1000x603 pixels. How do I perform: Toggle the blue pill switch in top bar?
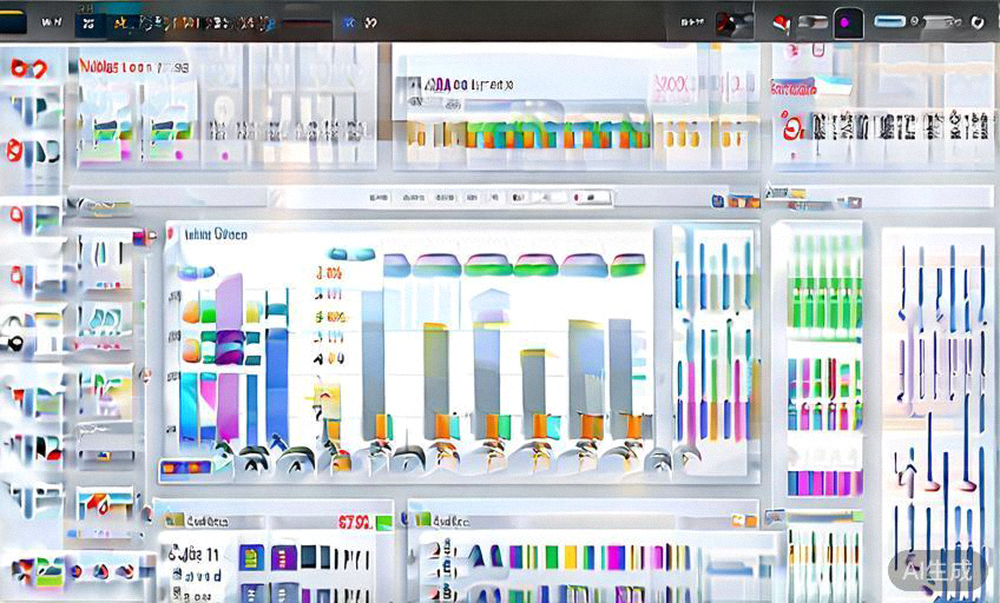tap(889, 21)
